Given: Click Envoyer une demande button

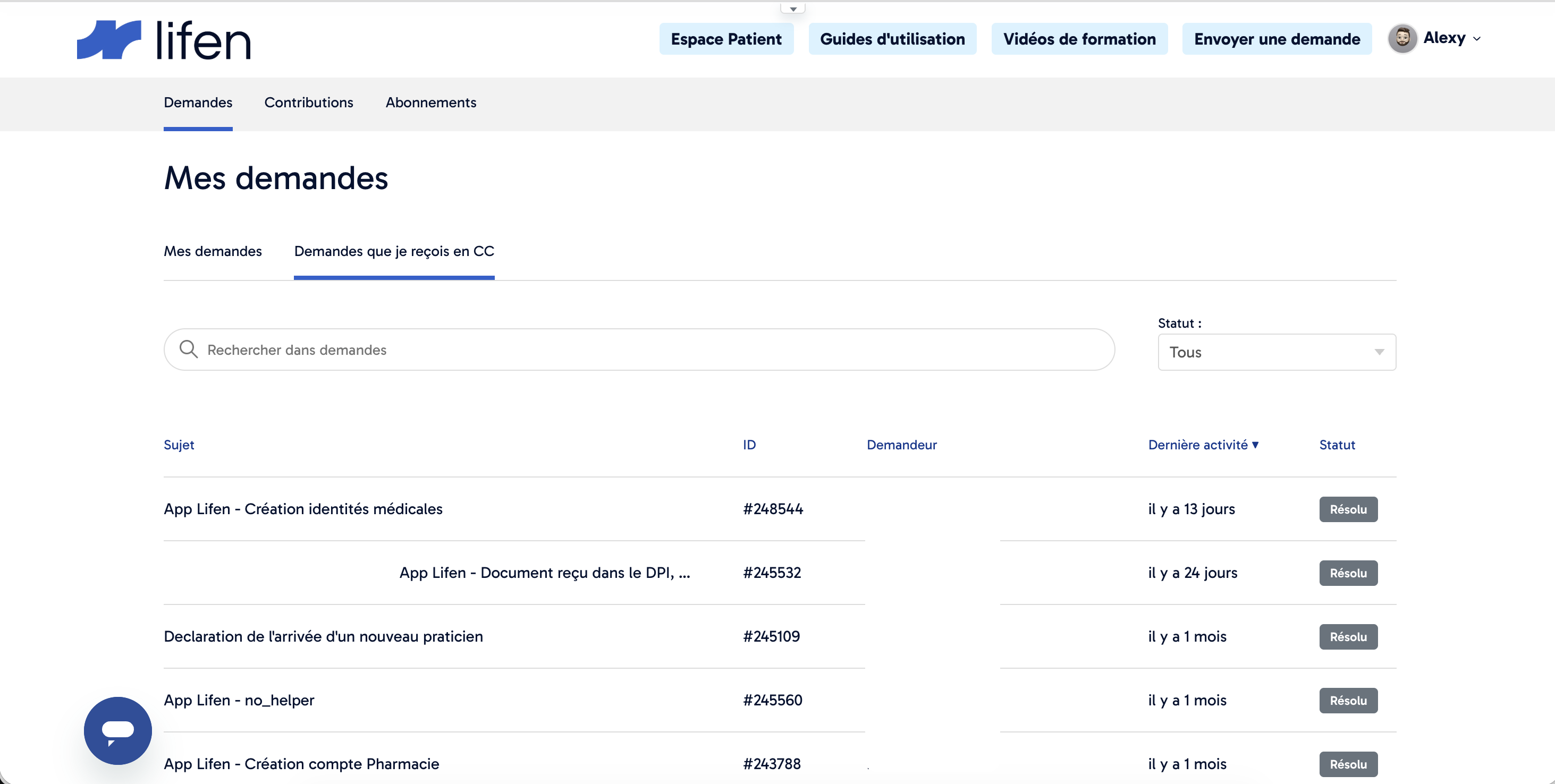Looking at the screenshot, I should pos(1277,39).
